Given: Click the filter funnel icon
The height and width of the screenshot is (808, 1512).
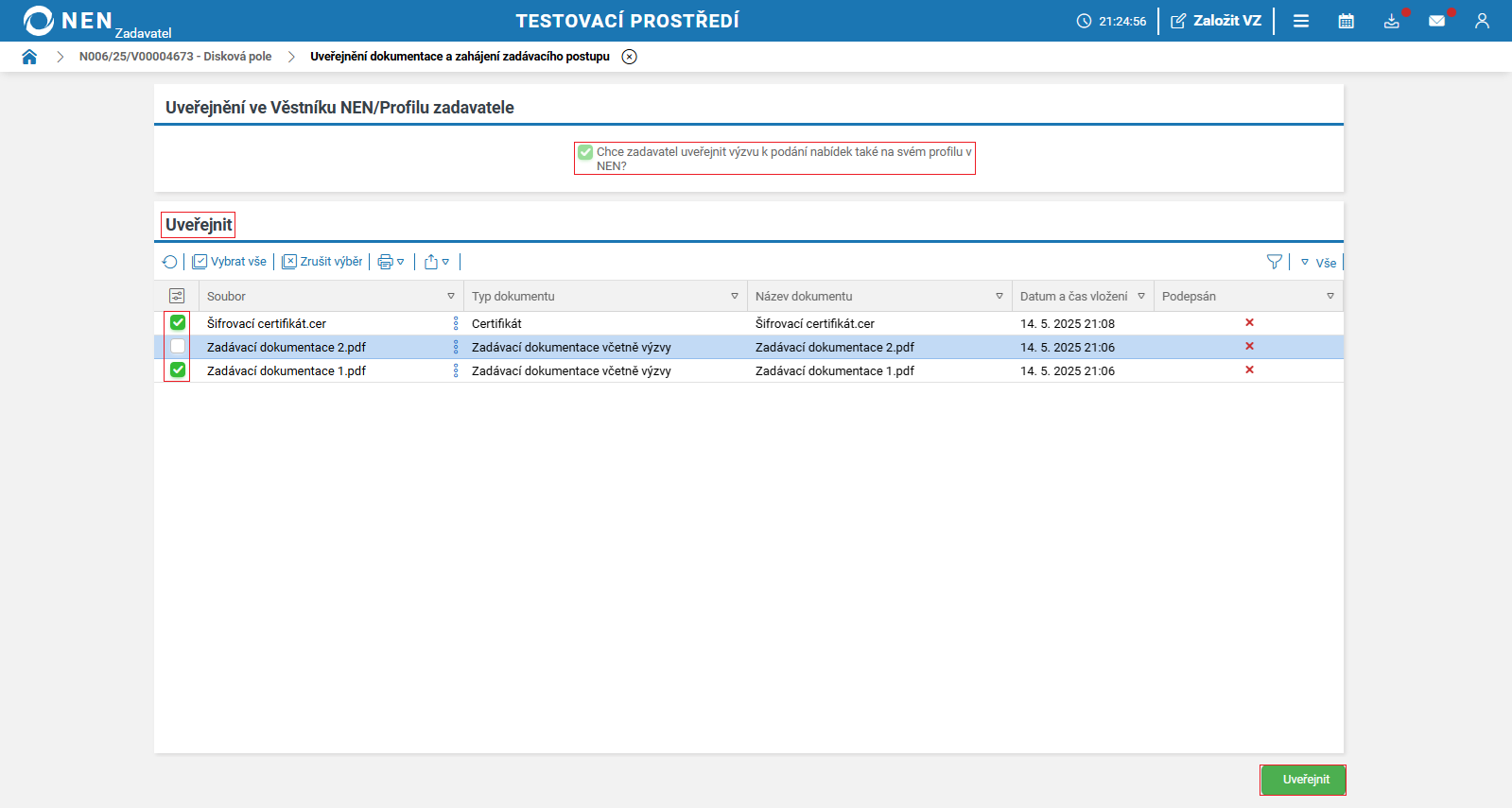Looking at the screenshot, I should click(x=1275, y=262).
